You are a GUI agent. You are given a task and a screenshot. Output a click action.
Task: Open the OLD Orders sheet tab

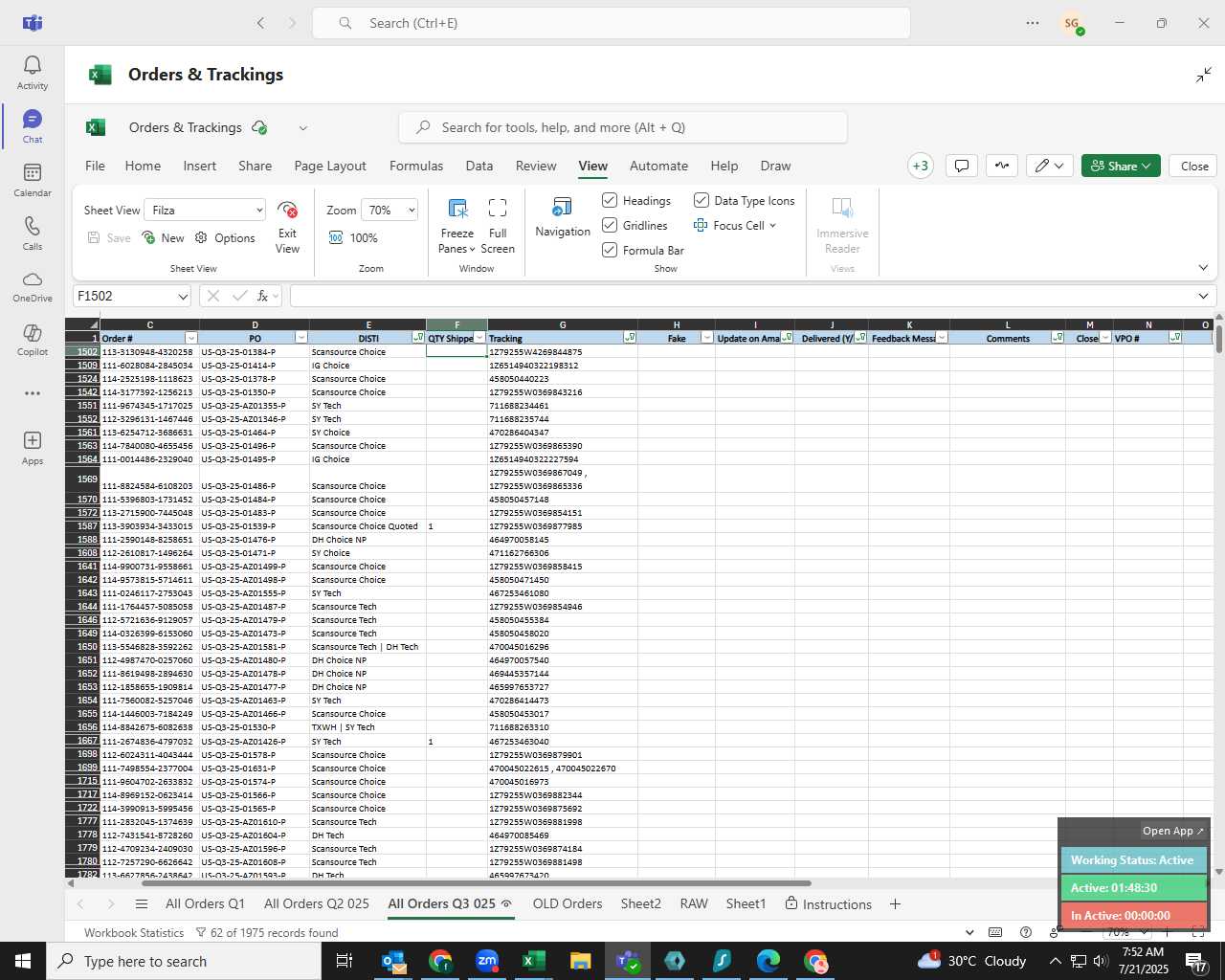point(568,904)
